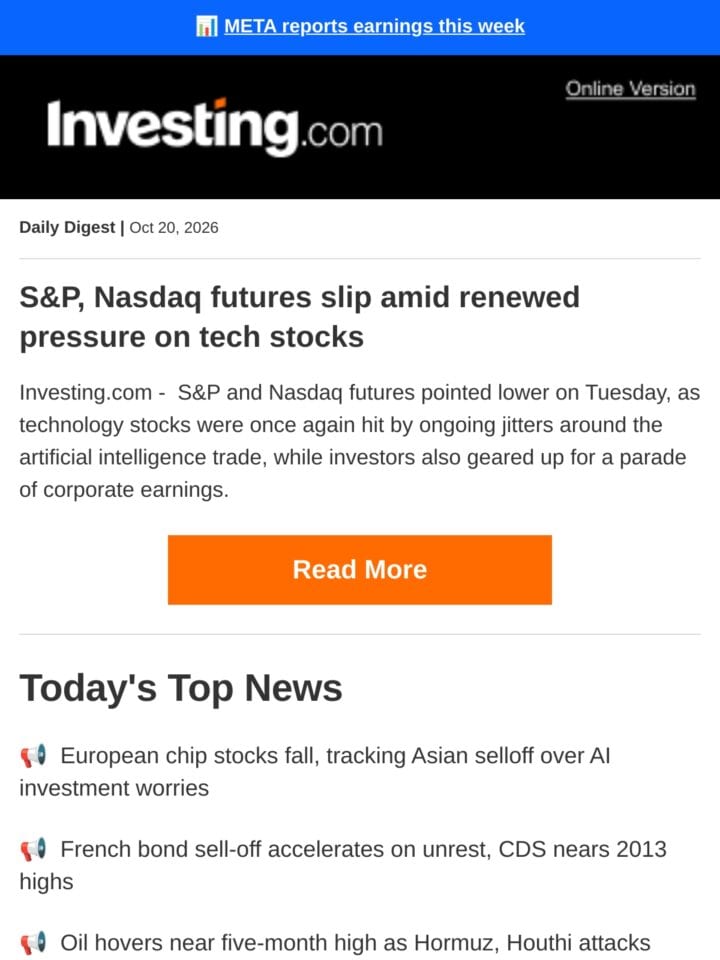Click the orange Read More button

point(360,569)
